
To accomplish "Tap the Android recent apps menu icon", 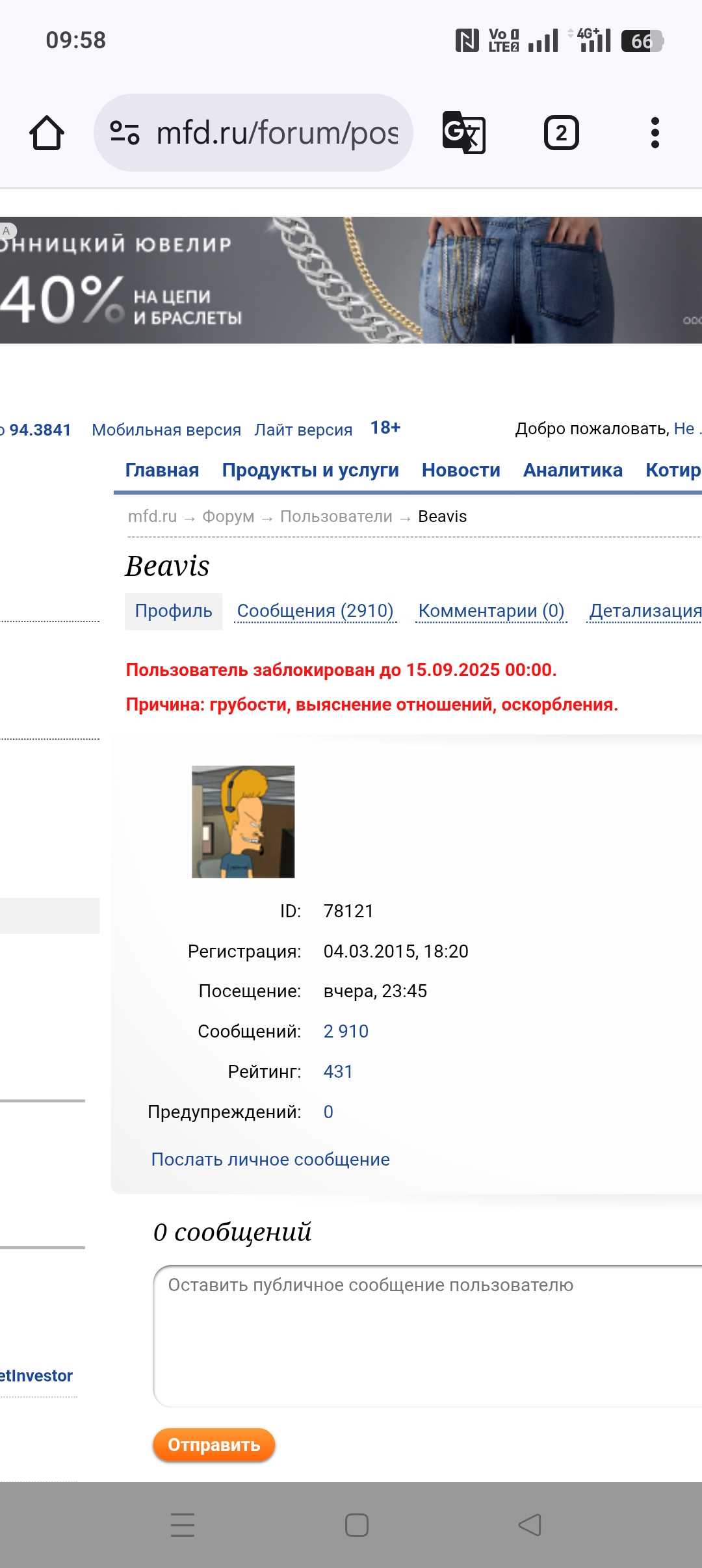I will pyautogui.click(x=183, y=1524).
